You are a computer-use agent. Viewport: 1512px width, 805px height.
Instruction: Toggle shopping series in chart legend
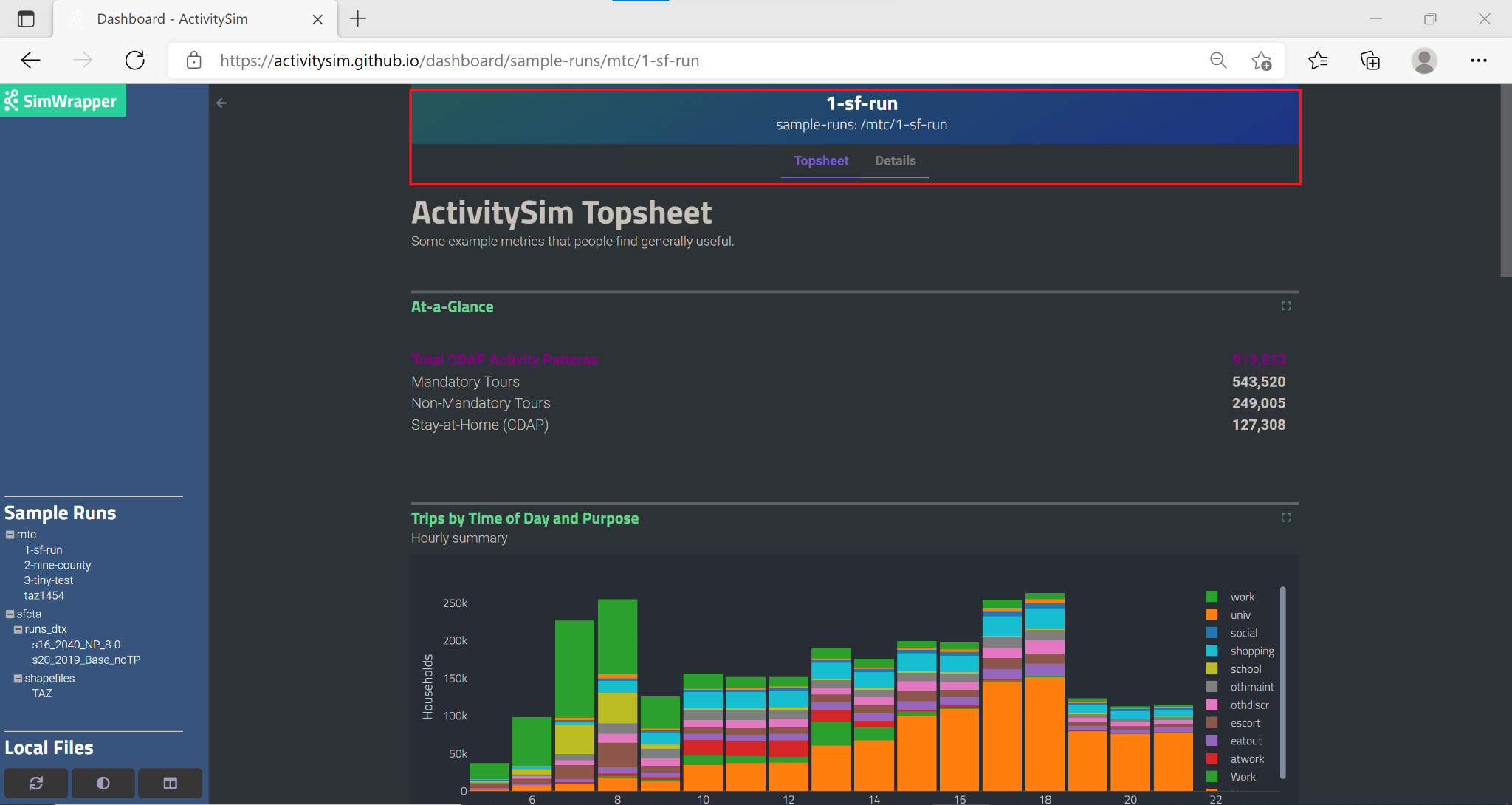[1251, 651]
